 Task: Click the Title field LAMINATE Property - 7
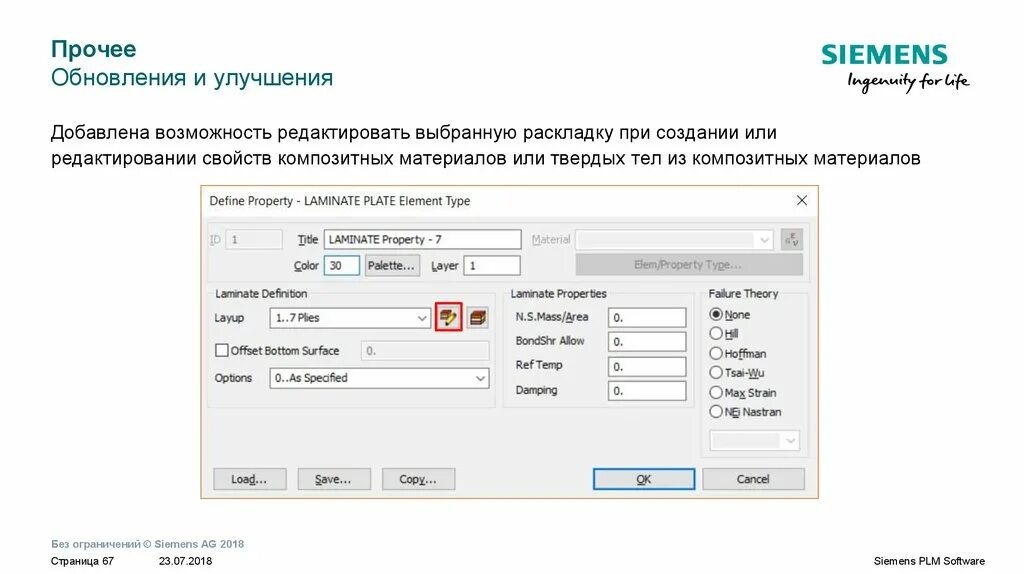point(423,240)
